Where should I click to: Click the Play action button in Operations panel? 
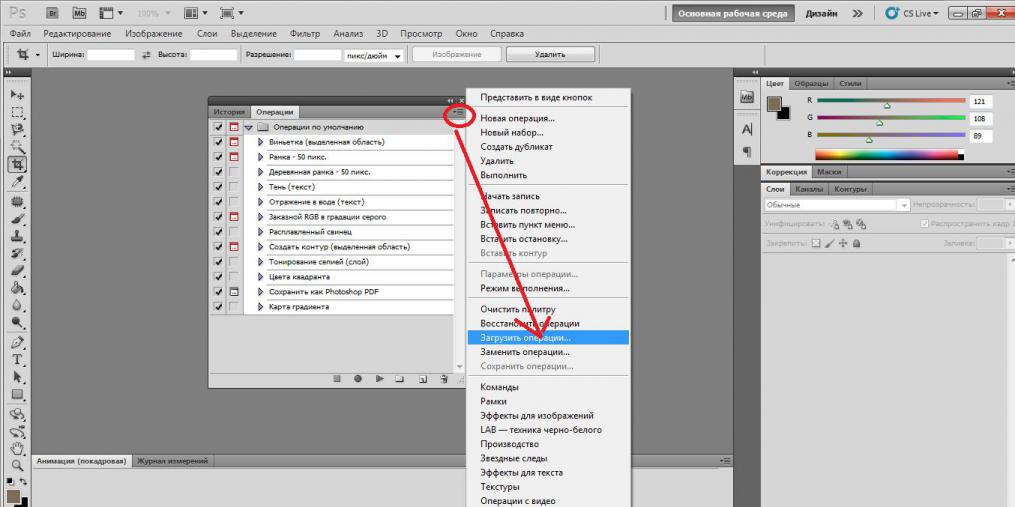(x=379, y=379)
